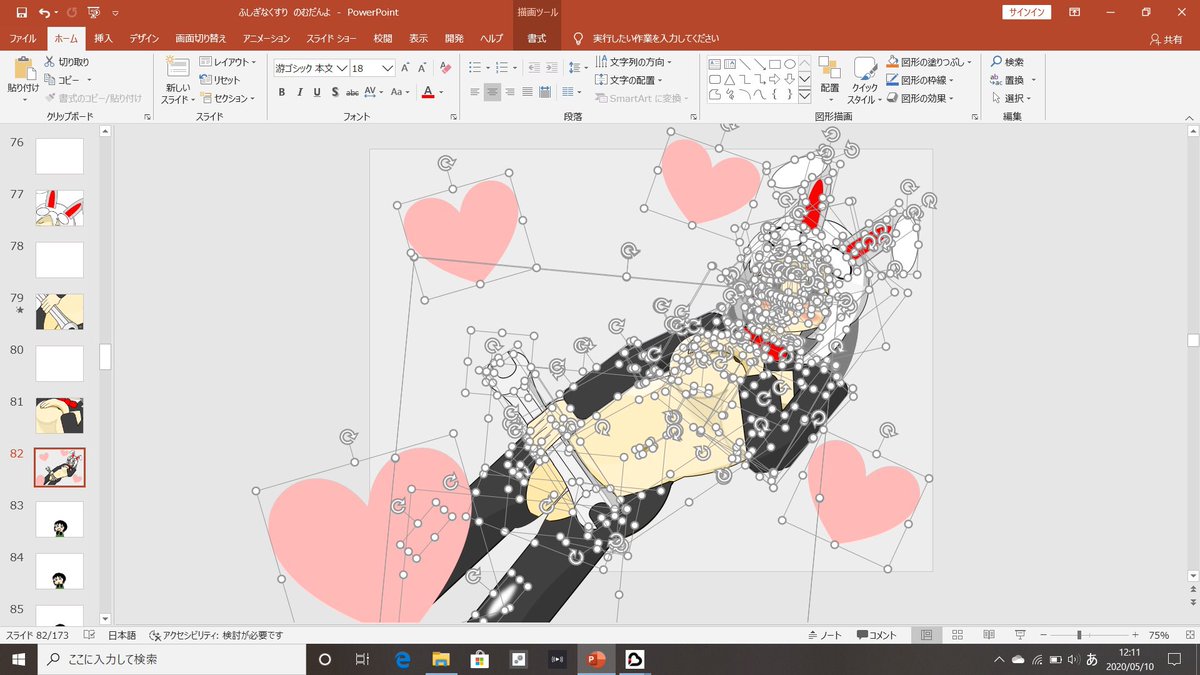Toggle underline formatting

point(316,92)
